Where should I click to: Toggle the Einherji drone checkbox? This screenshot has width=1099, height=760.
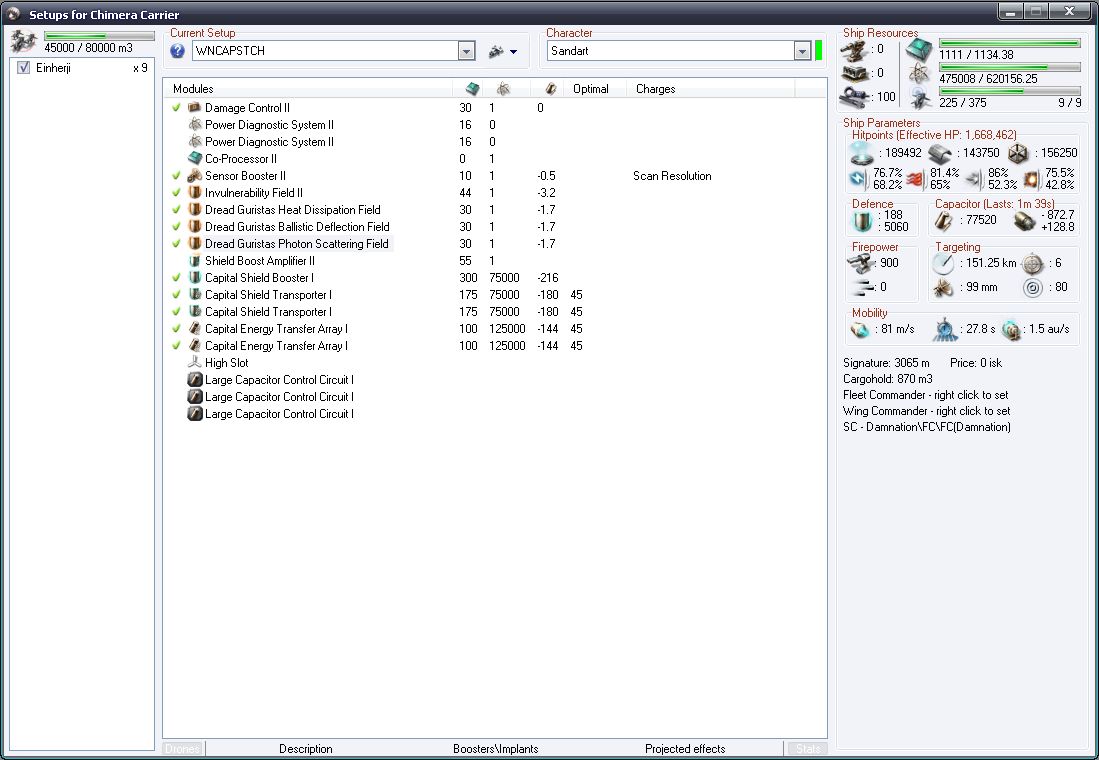coord(24,67)
